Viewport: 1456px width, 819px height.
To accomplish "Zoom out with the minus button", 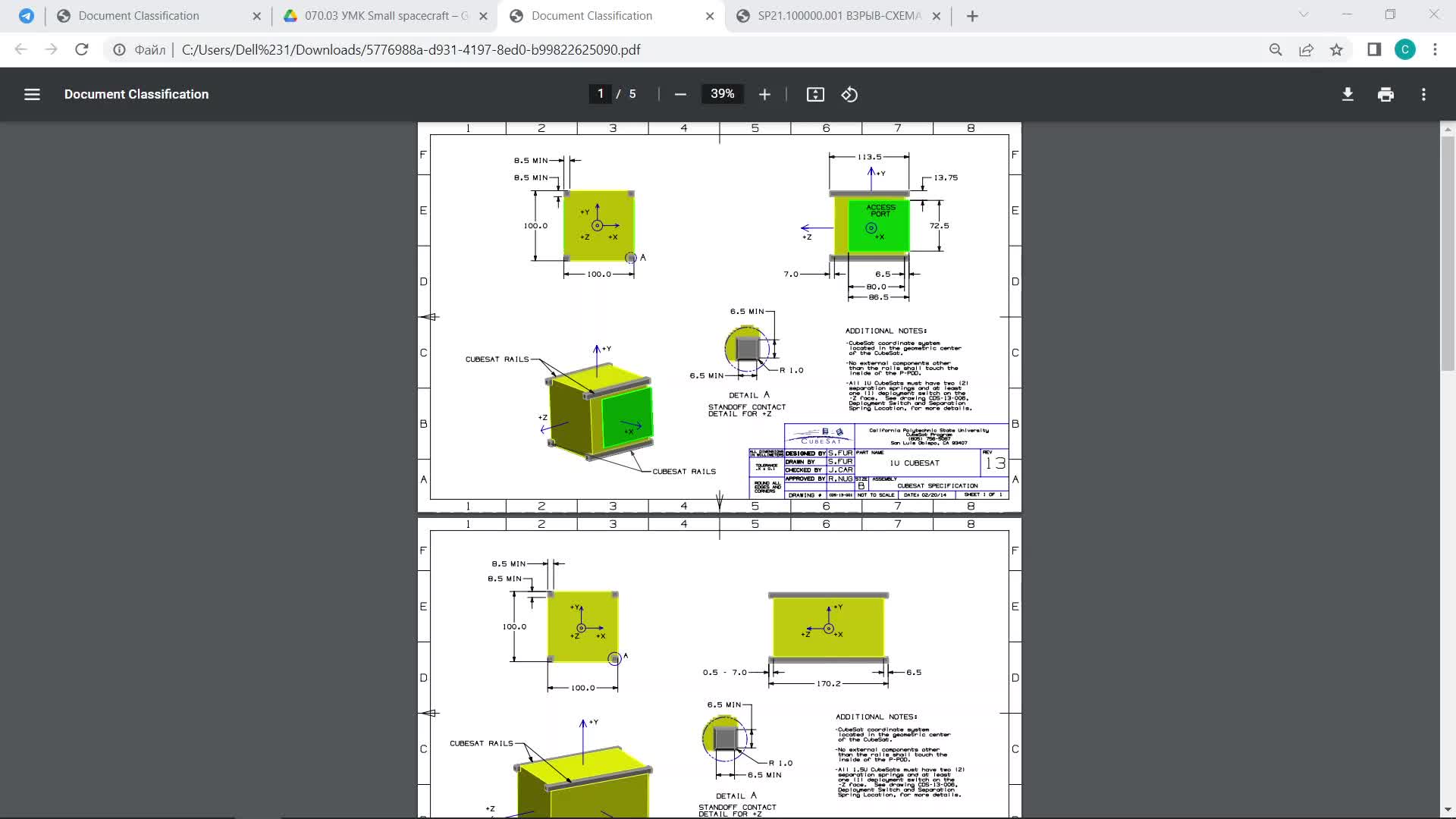I will pos(680,94).
